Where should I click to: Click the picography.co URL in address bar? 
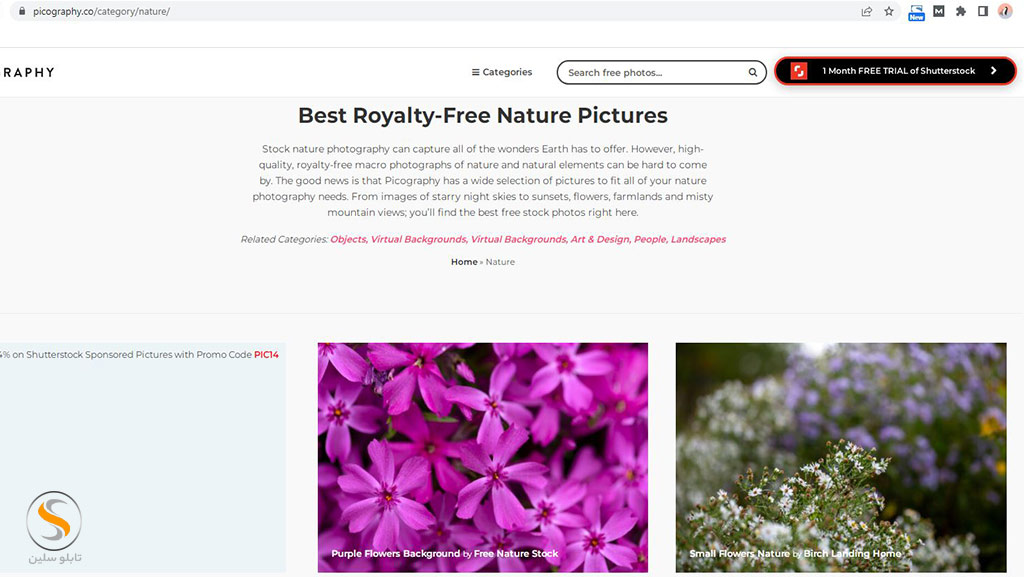click(100, 12)
